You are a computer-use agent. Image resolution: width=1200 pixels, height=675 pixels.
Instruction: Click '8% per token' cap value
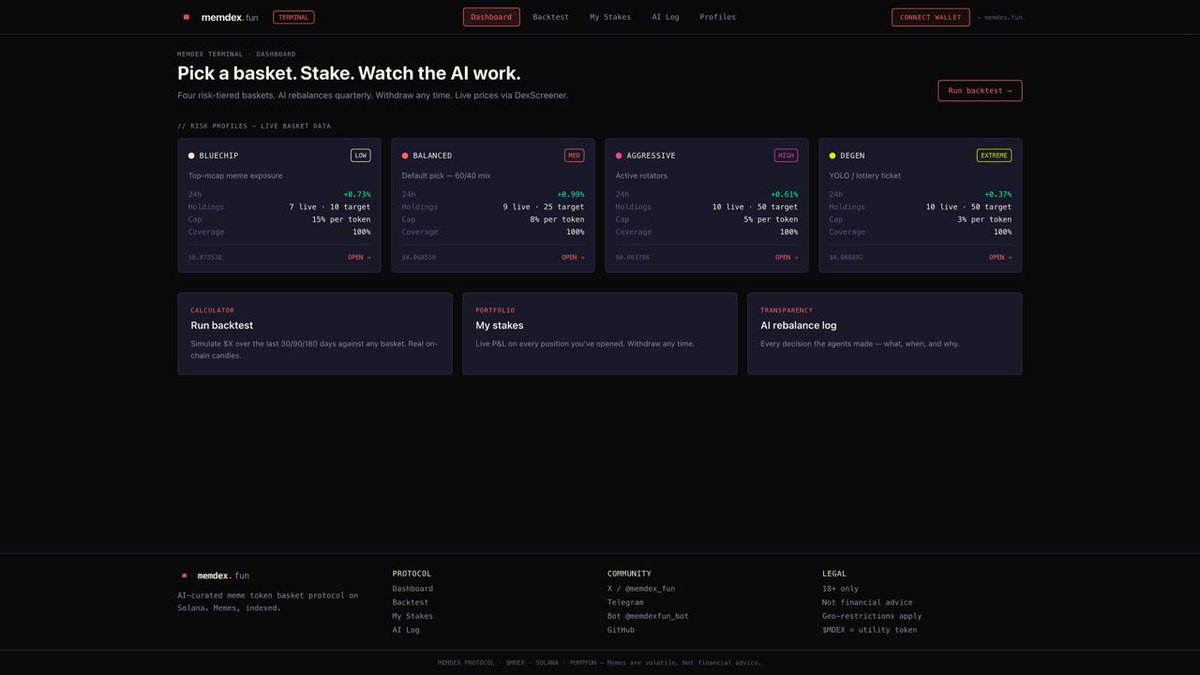pos(557,219)
